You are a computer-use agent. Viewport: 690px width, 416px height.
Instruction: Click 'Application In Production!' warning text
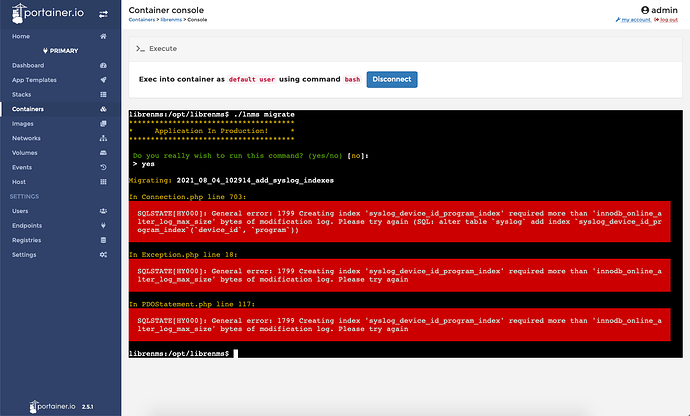(211, 131)
